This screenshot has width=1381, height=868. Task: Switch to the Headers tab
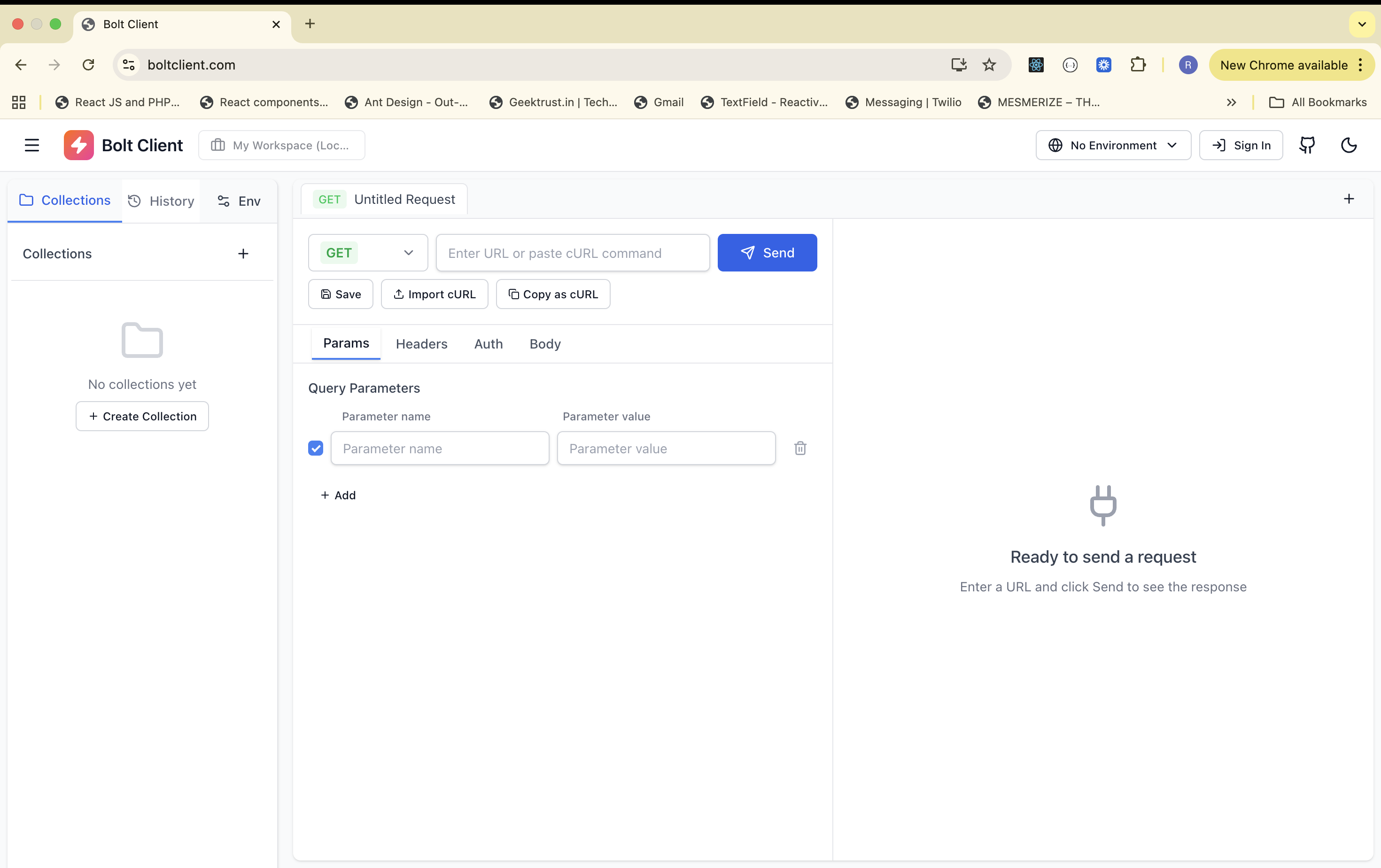pos(421,343)
